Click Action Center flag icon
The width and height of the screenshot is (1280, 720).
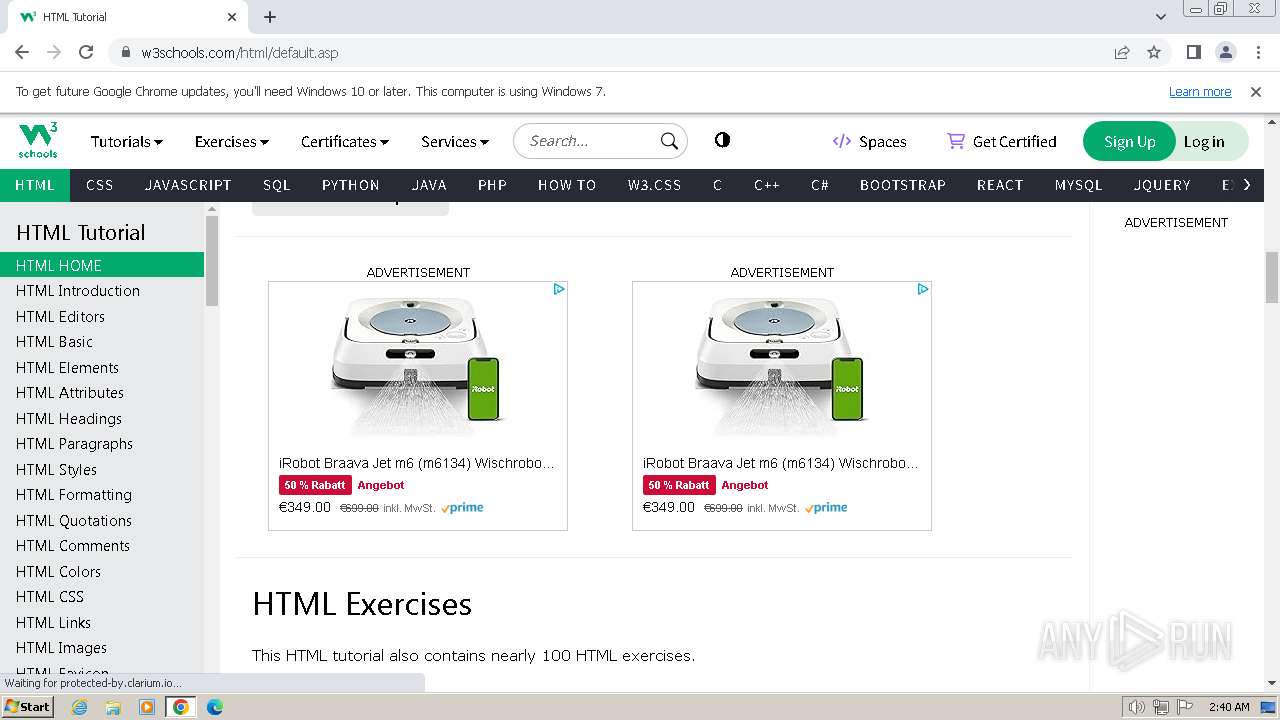(1183, 707)
